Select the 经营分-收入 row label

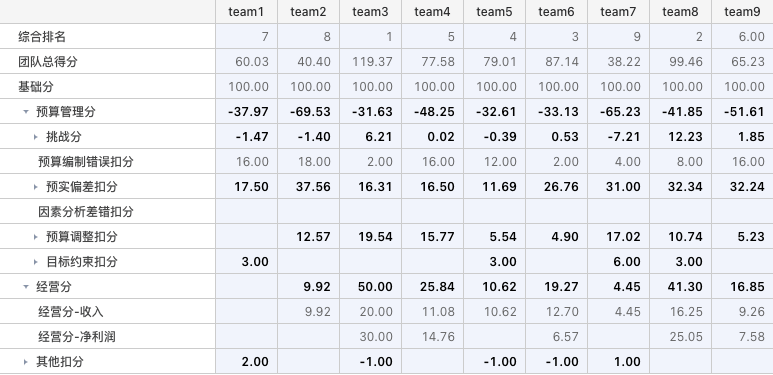(x=71, y=312)
